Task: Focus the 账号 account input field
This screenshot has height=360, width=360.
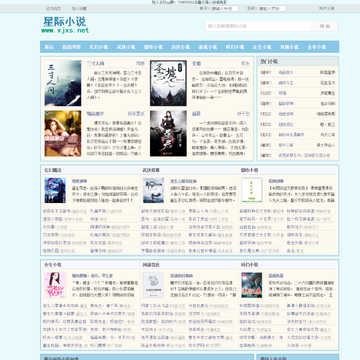Action: pyautogui.click(x=225, y=9)
